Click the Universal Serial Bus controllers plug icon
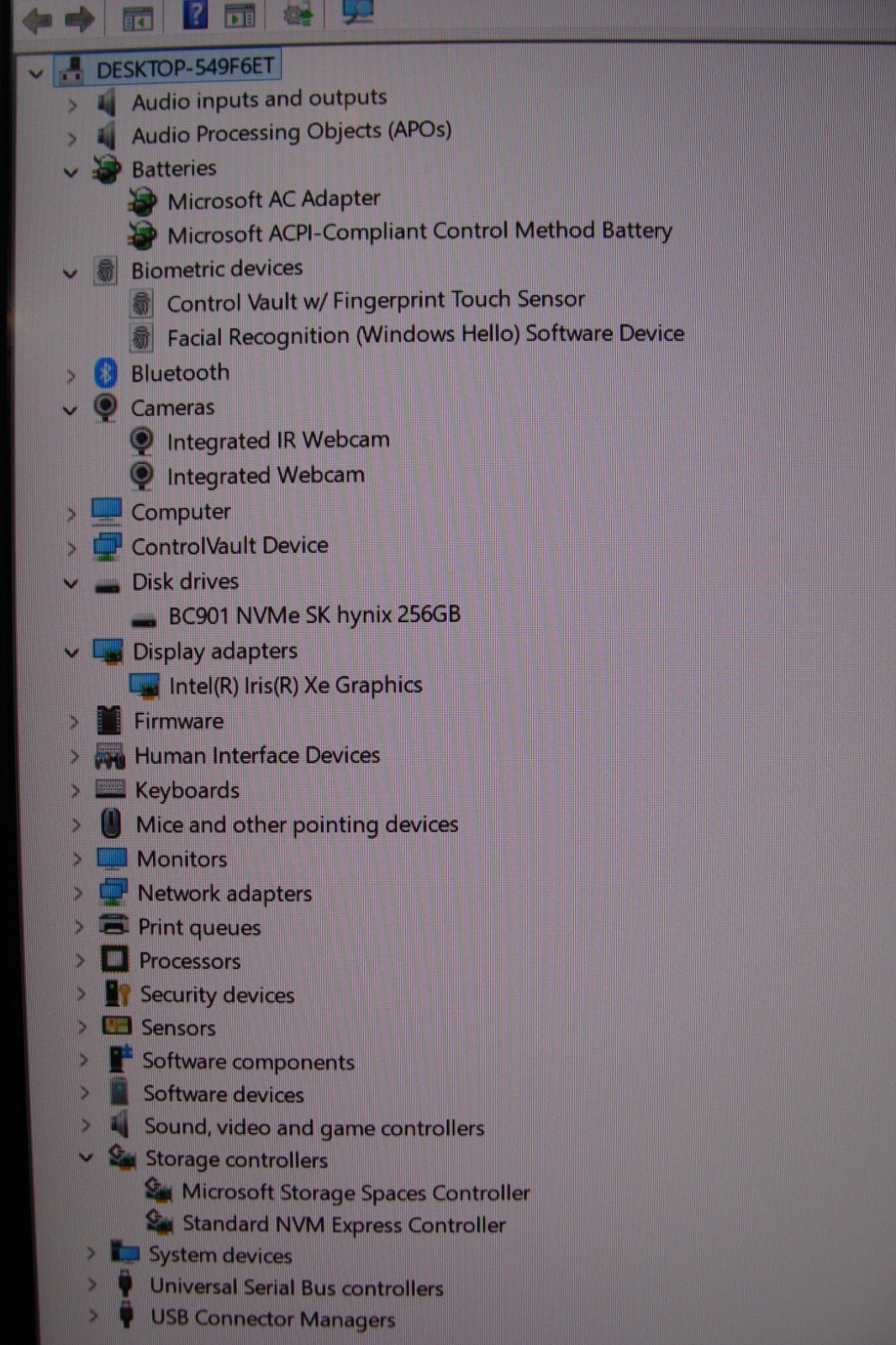Image resolution: width=896 pixels, height=1345 pixels. (125, 1284)
